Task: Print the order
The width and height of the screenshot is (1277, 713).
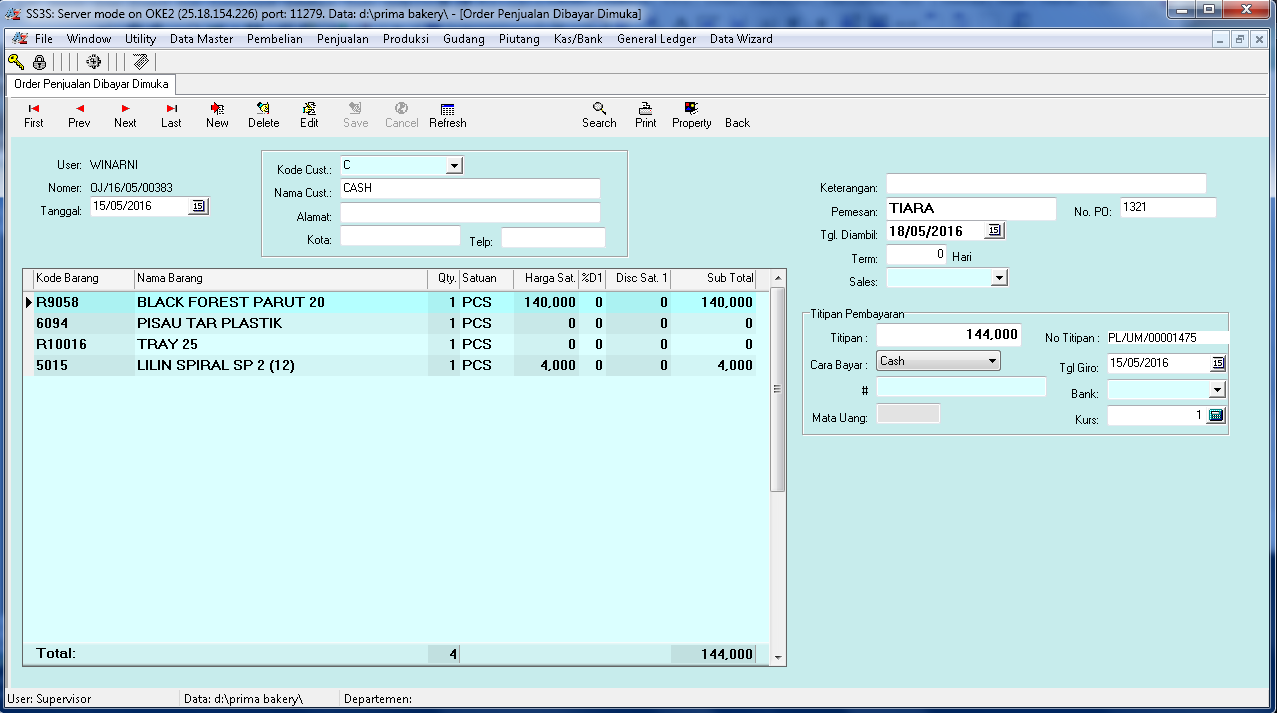Action: point(646,115)
